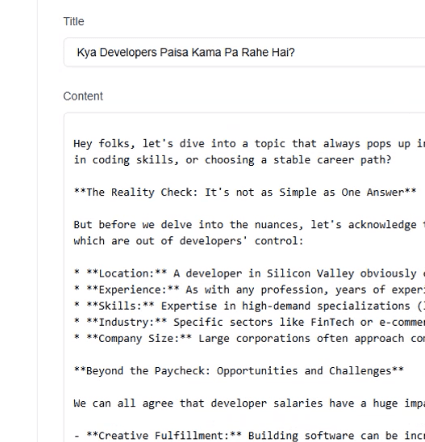
Task: Click the 'Title' field label
Action: point(74,21)
